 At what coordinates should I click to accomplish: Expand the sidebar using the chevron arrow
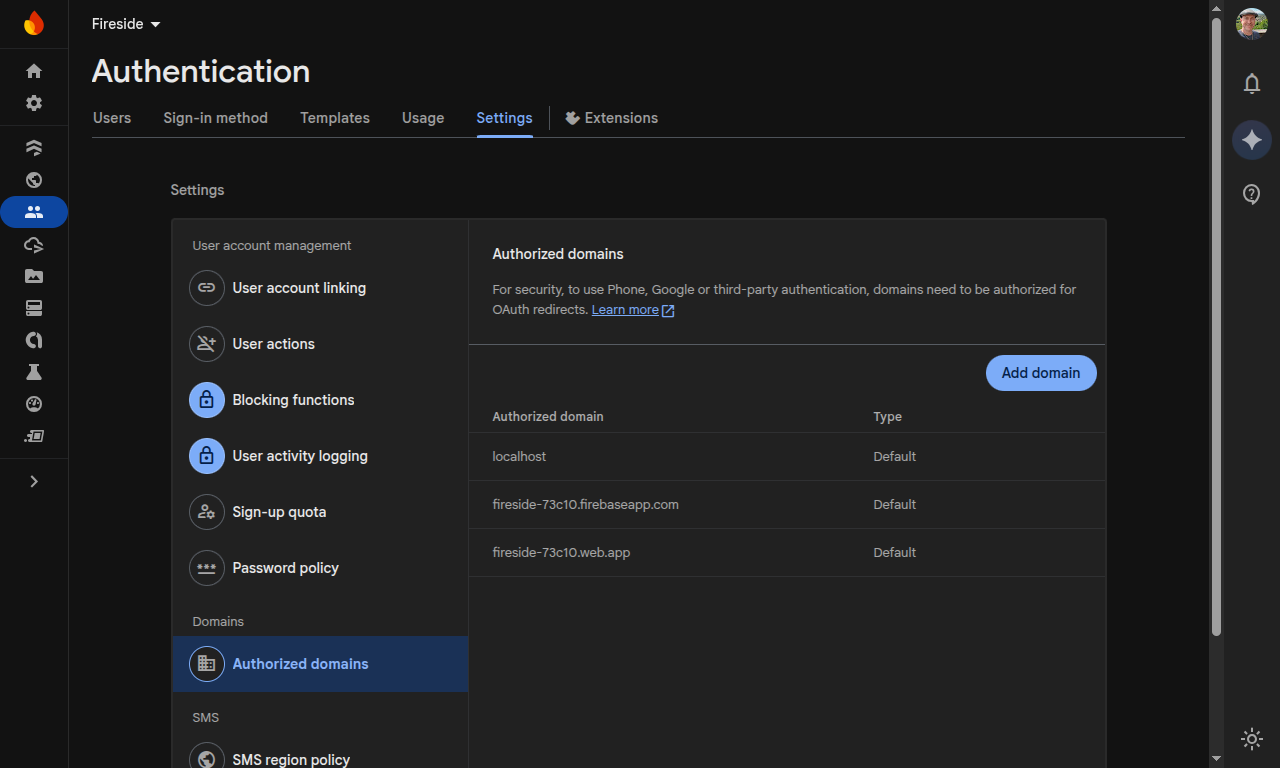33,481
